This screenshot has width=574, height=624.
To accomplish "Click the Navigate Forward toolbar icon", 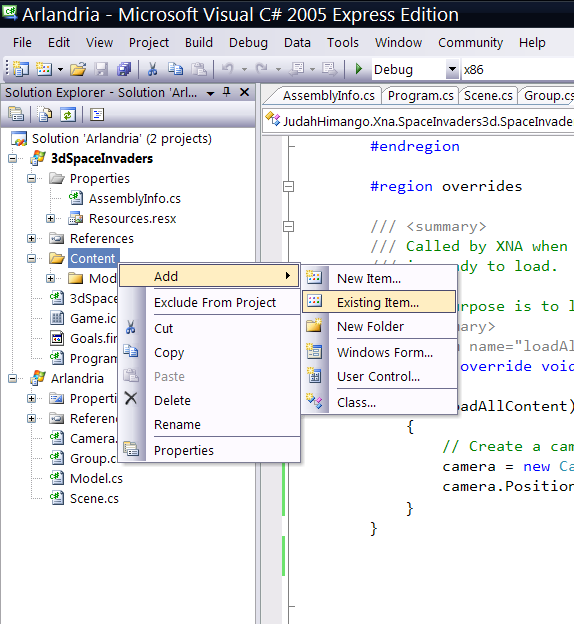I will (x=330, y=69).
